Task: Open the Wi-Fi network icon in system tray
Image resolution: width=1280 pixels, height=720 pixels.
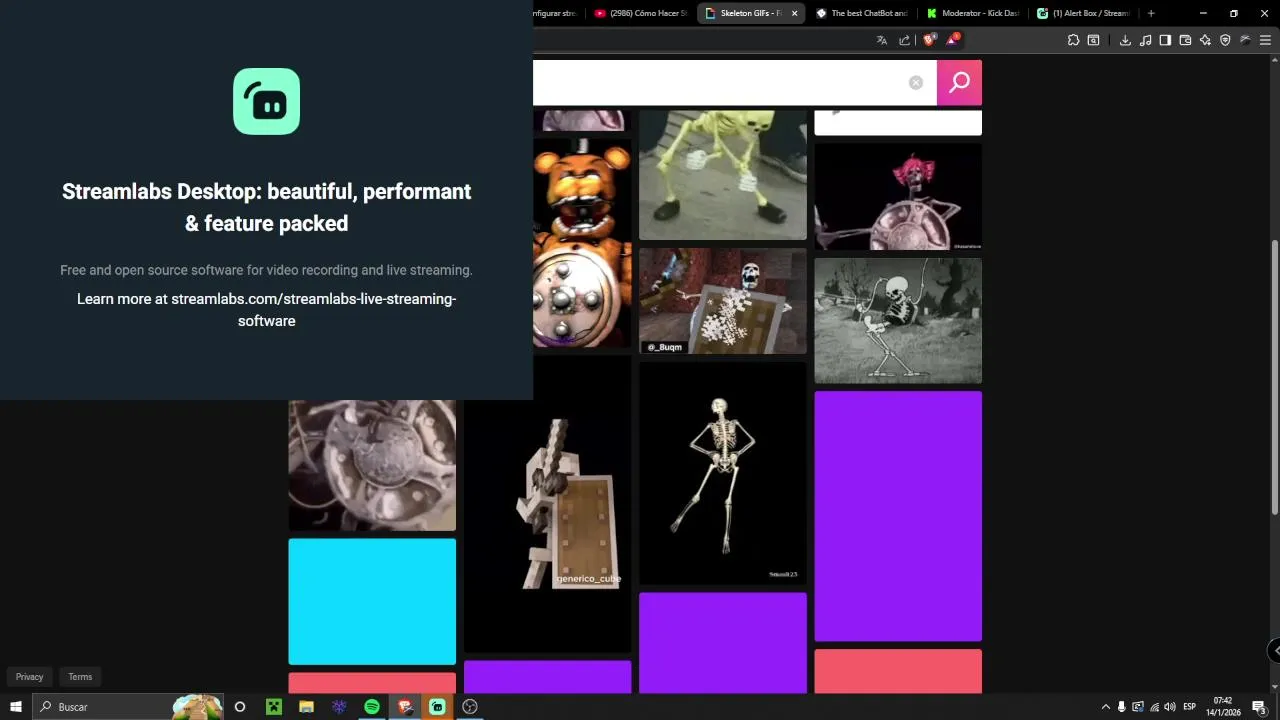Action: tap(1154, 707)
